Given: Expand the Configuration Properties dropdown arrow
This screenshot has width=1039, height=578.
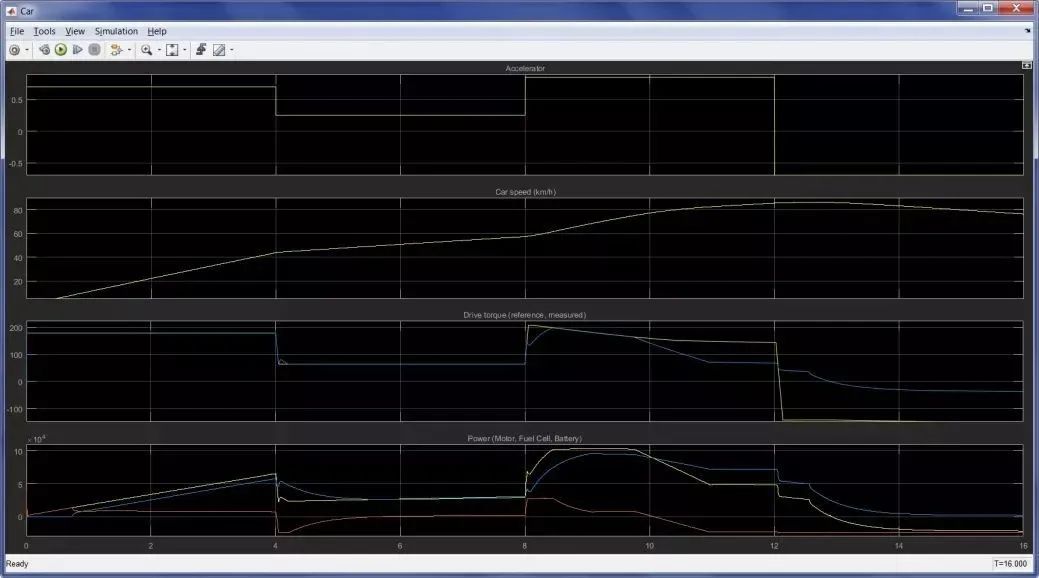Looking at the screenshot, I should 27,49.
